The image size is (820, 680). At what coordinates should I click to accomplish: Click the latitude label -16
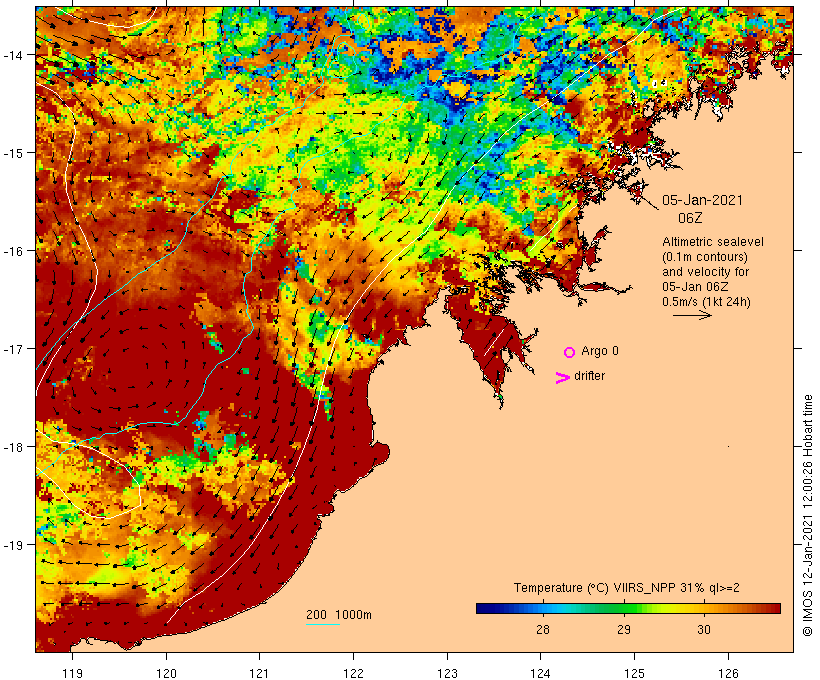click(x=13, y=251)
